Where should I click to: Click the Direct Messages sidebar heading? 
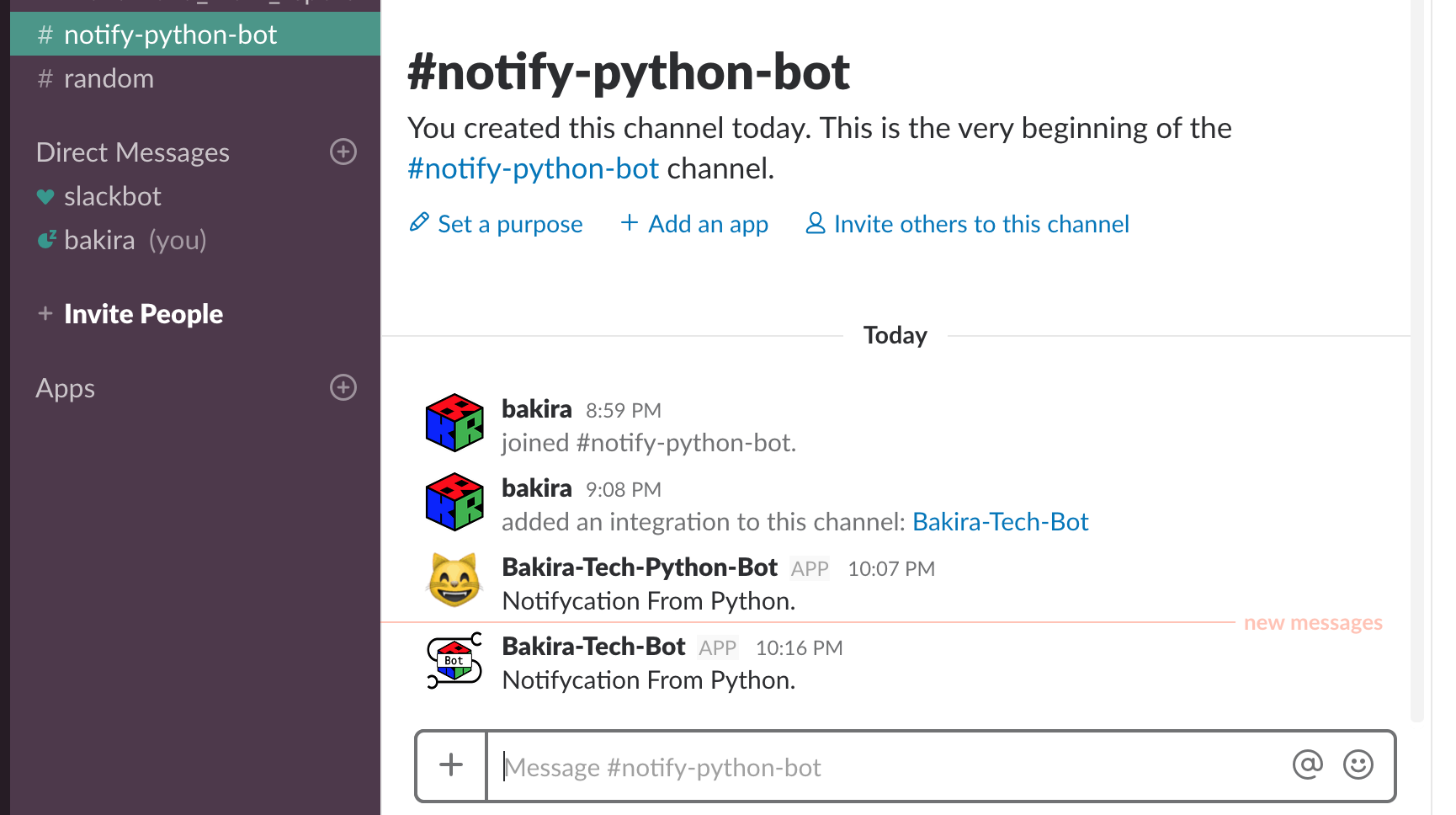[133, 152]
